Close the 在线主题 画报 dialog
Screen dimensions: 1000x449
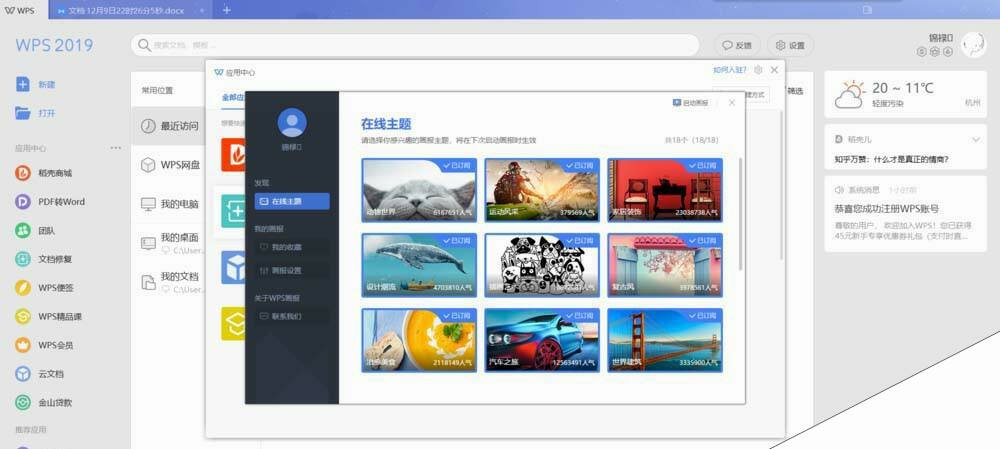(732, 103)
